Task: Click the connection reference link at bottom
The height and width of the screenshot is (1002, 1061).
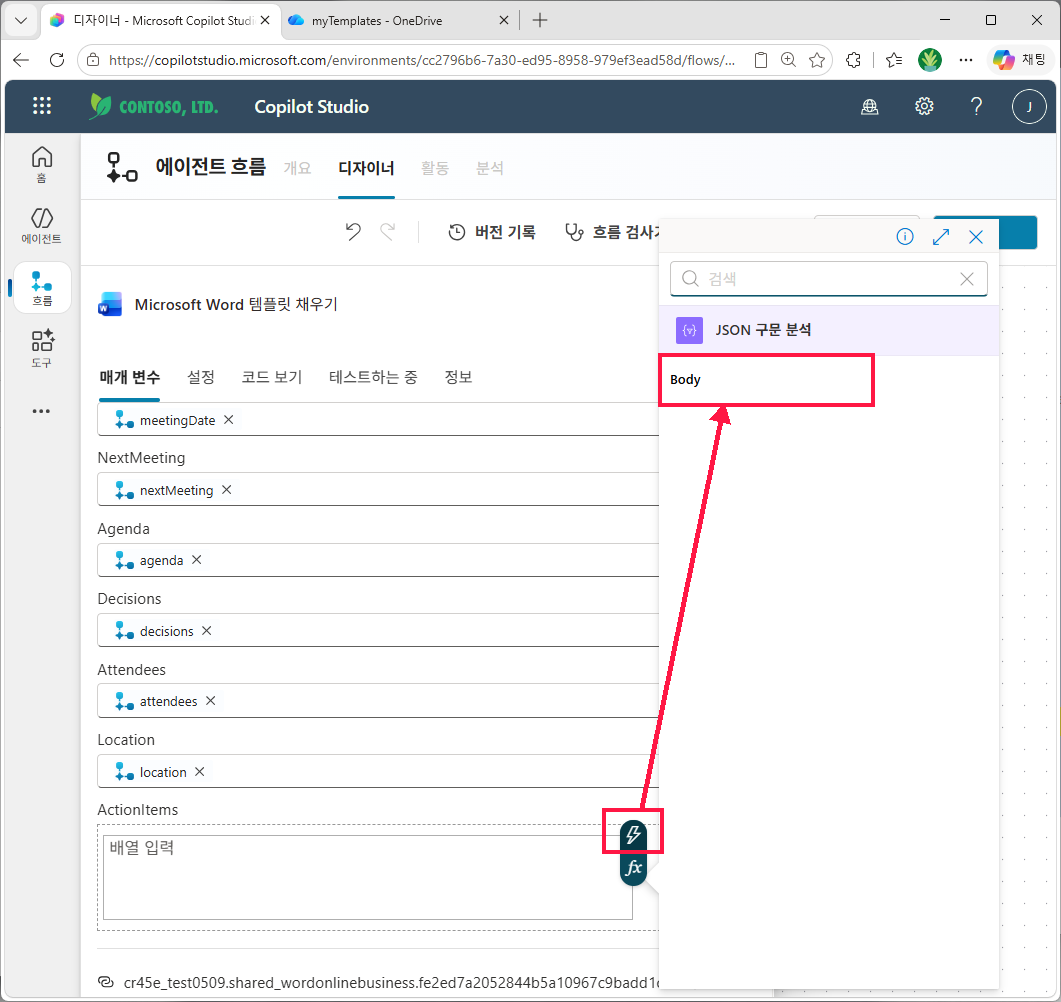Action: tap(391, 982)
